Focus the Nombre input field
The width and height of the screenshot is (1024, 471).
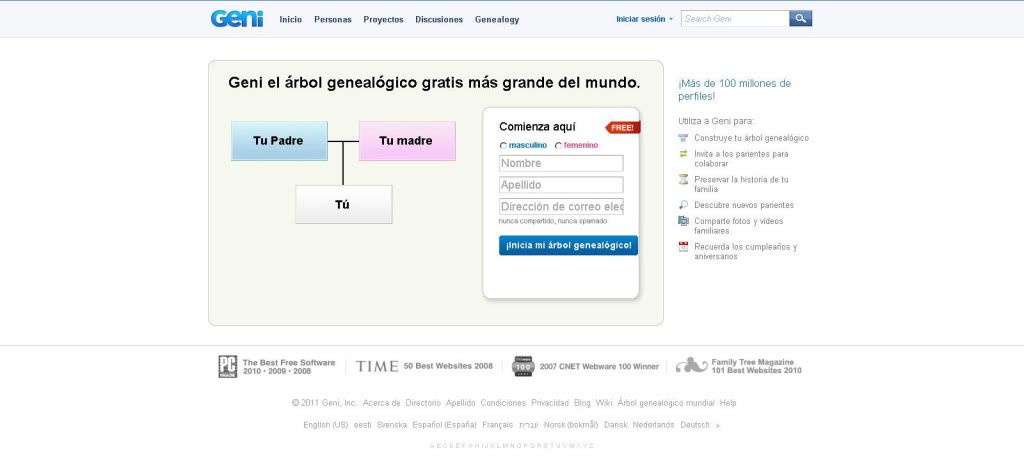click(x=561, y=163)
